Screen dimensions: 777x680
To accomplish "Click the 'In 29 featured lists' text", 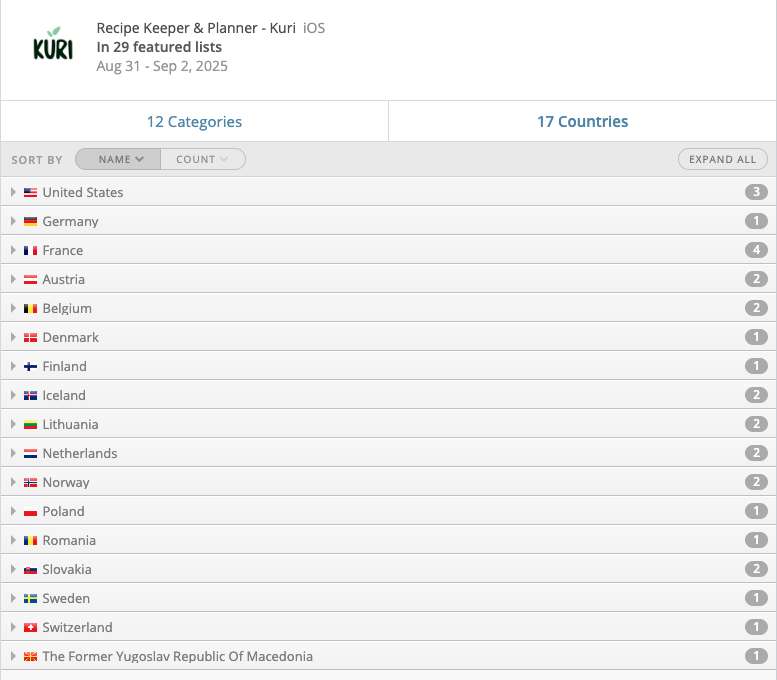I will point(159,47).
